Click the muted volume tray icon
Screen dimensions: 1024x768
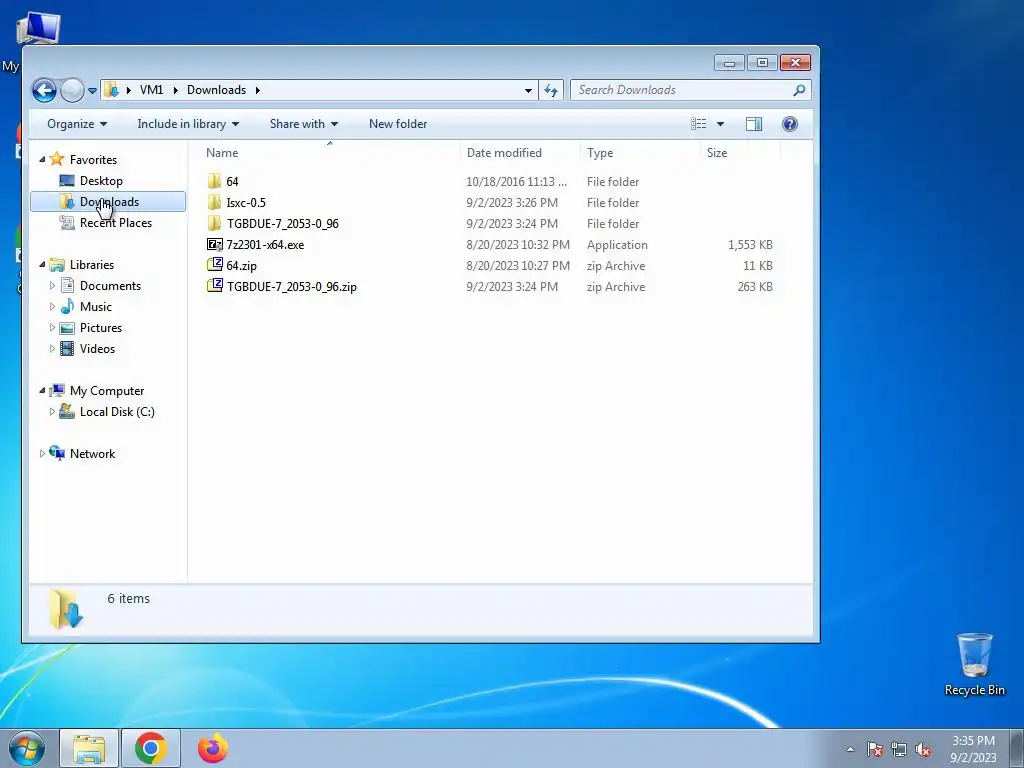923,749
